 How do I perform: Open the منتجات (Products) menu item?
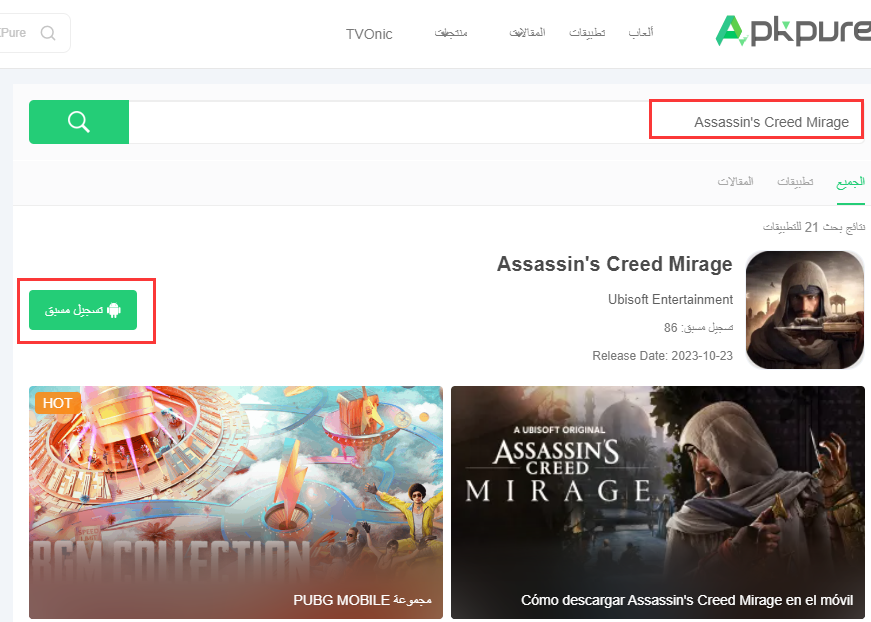450,33
